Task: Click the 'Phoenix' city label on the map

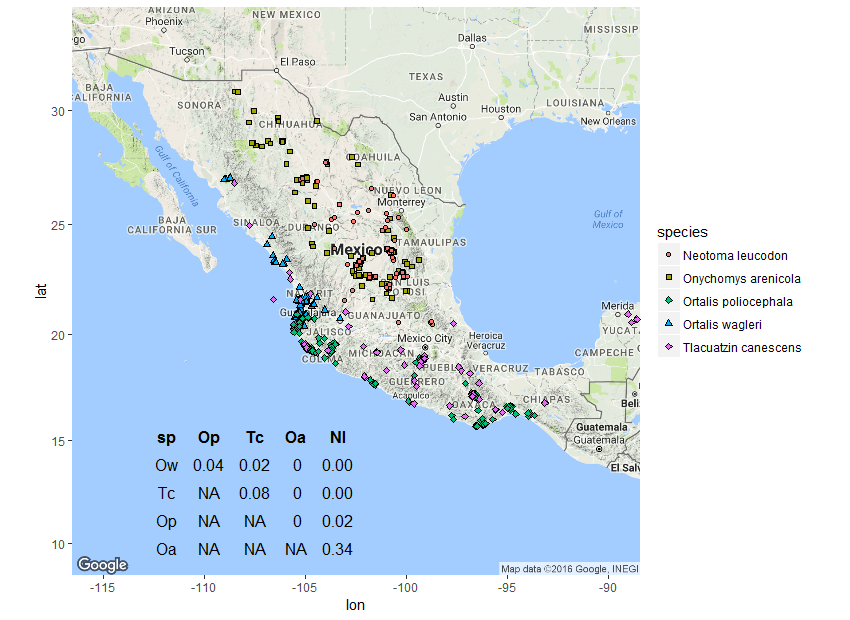Action: (x=164, y=22)
